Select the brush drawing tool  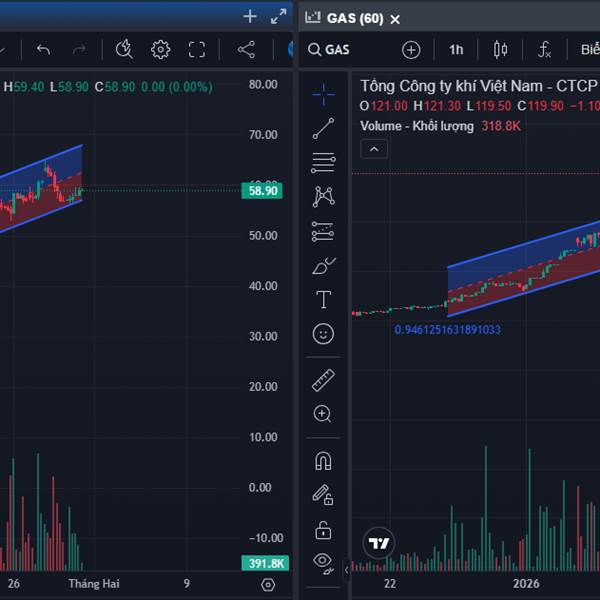323,265
